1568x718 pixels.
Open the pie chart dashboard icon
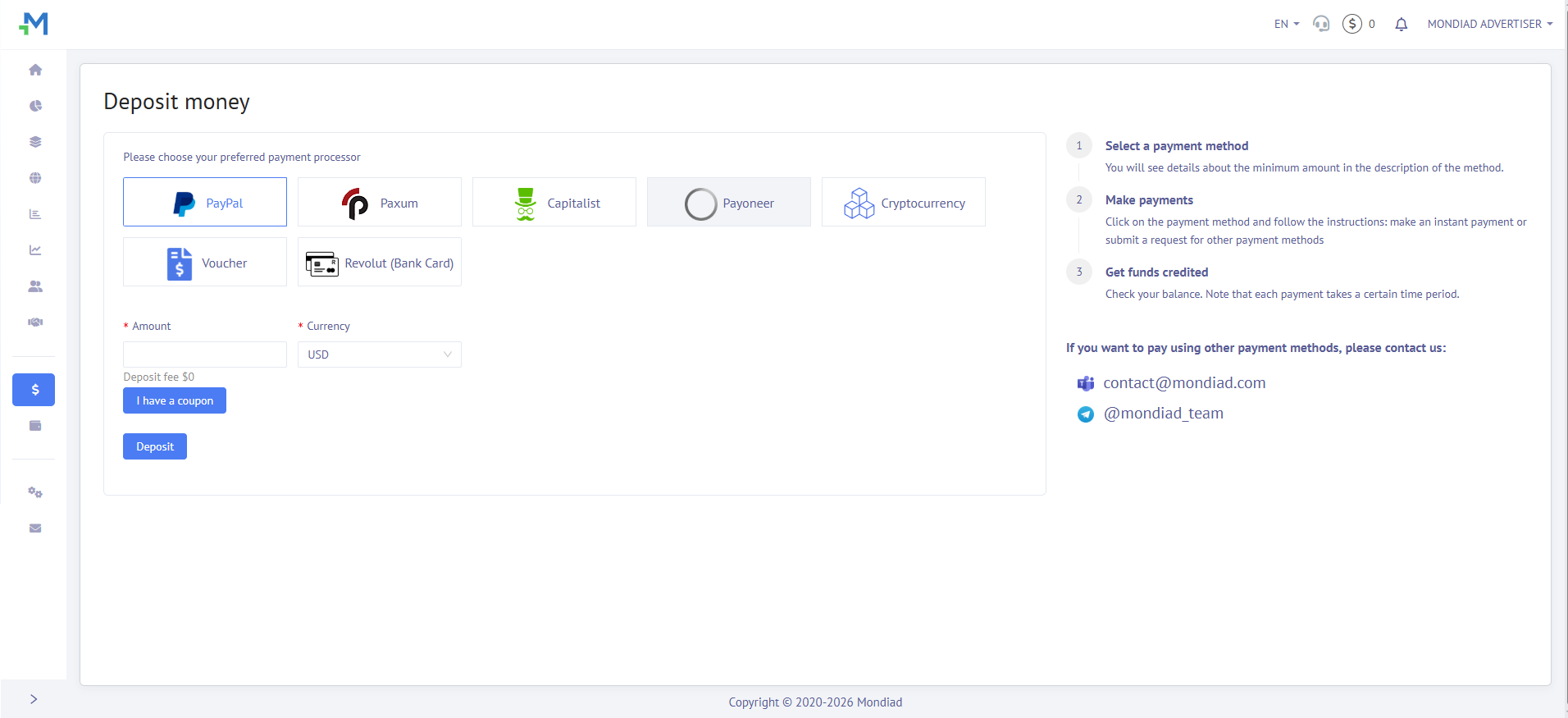(35, 106)
